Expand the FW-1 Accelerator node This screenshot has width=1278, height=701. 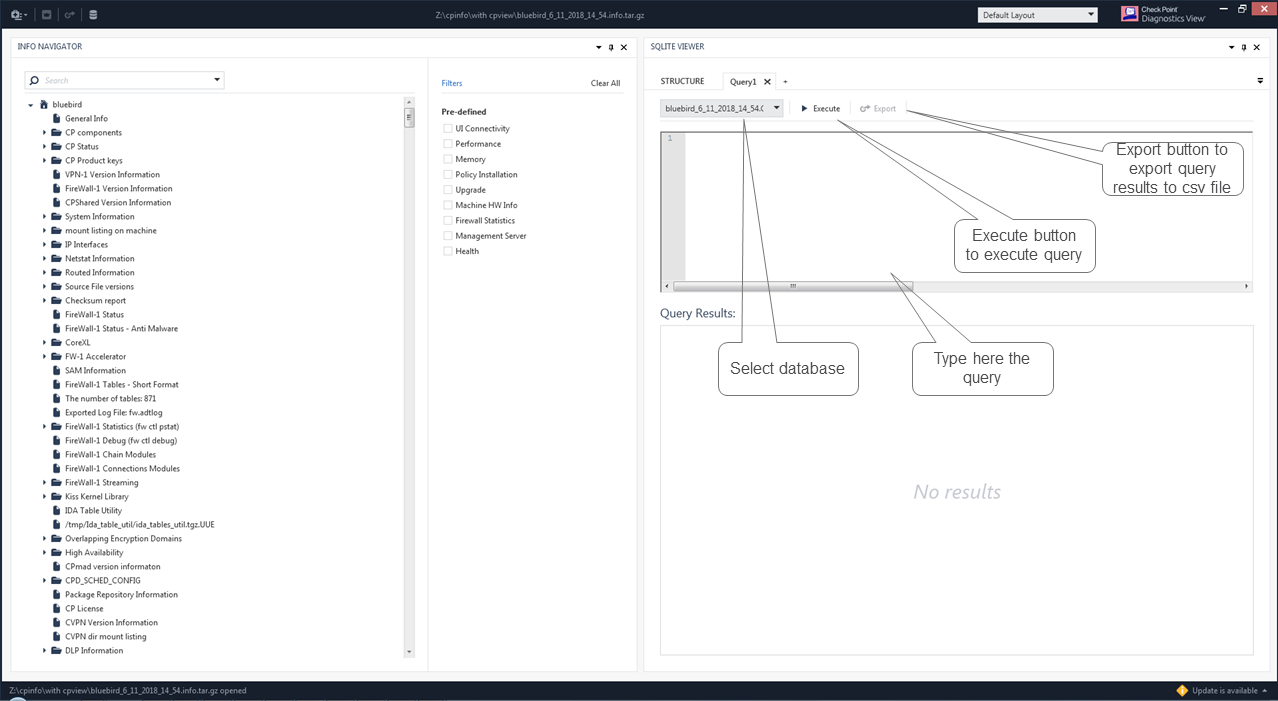(44, 357)
